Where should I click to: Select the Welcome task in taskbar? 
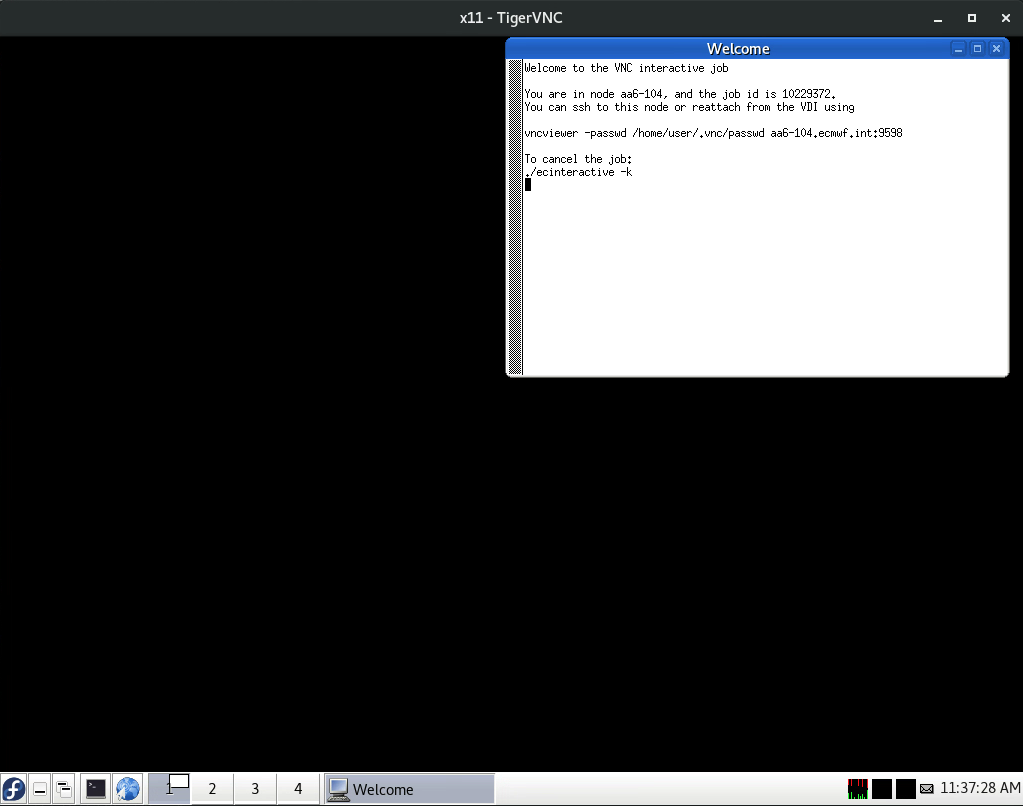coord(409,789)
